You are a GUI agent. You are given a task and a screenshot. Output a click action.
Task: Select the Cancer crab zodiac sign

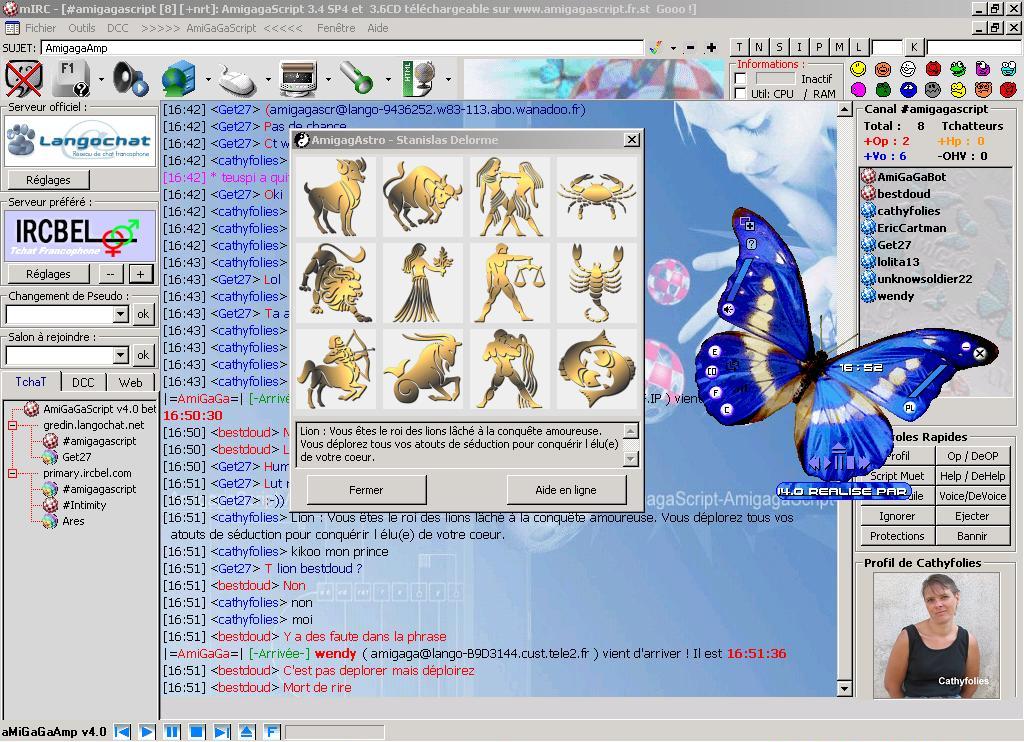(596, 197)
